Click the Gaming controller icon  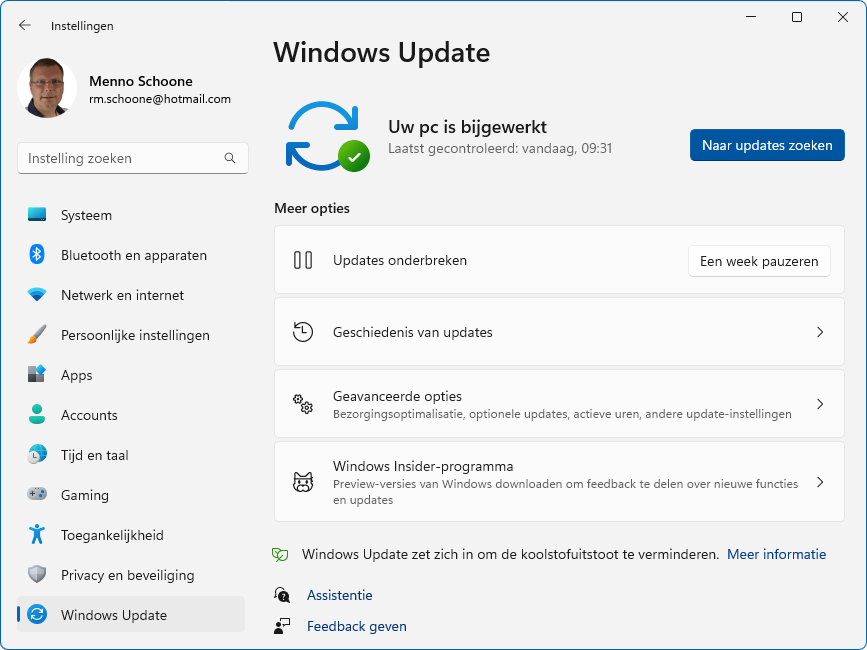pyautogui.click(x=37, y=494)
